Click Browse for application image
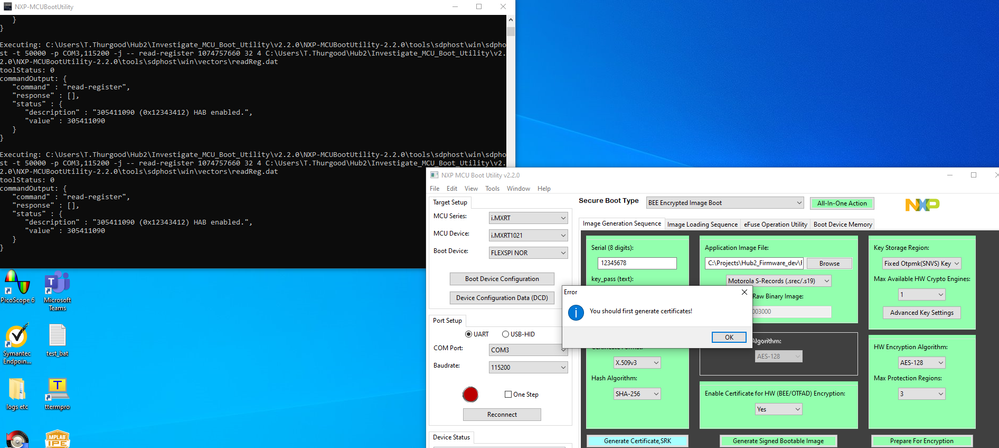Screen dimensions: 999x448 click(x=829, y=263)
